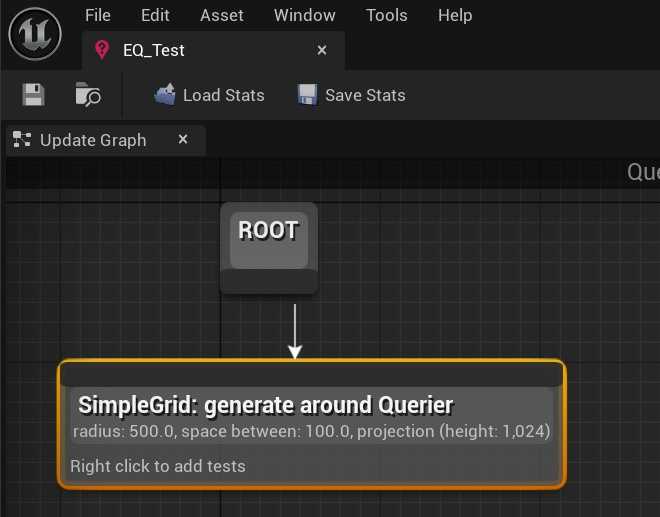Save the asset with the floppy disk icon

34,95
